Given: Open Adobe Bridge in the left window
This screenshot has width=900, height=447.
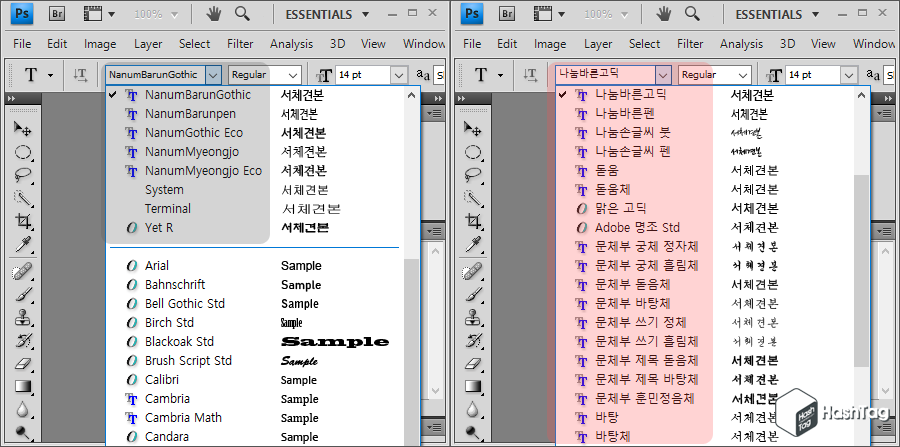Looking at the screenshot, I should [56, 14].
